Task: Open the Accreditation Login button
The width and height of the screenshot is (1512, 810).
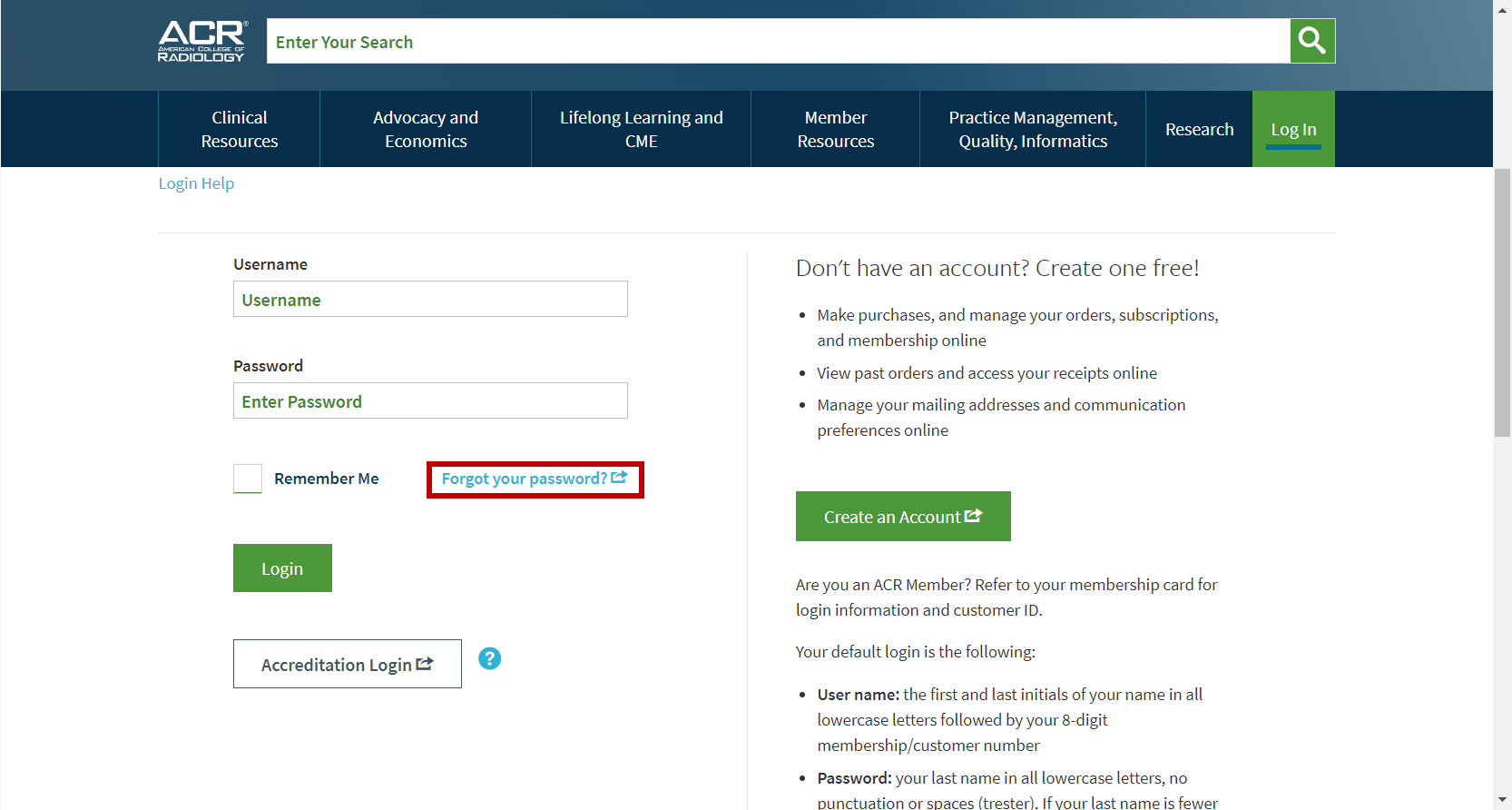Action: pyautogui.click(x=348, y=664)
